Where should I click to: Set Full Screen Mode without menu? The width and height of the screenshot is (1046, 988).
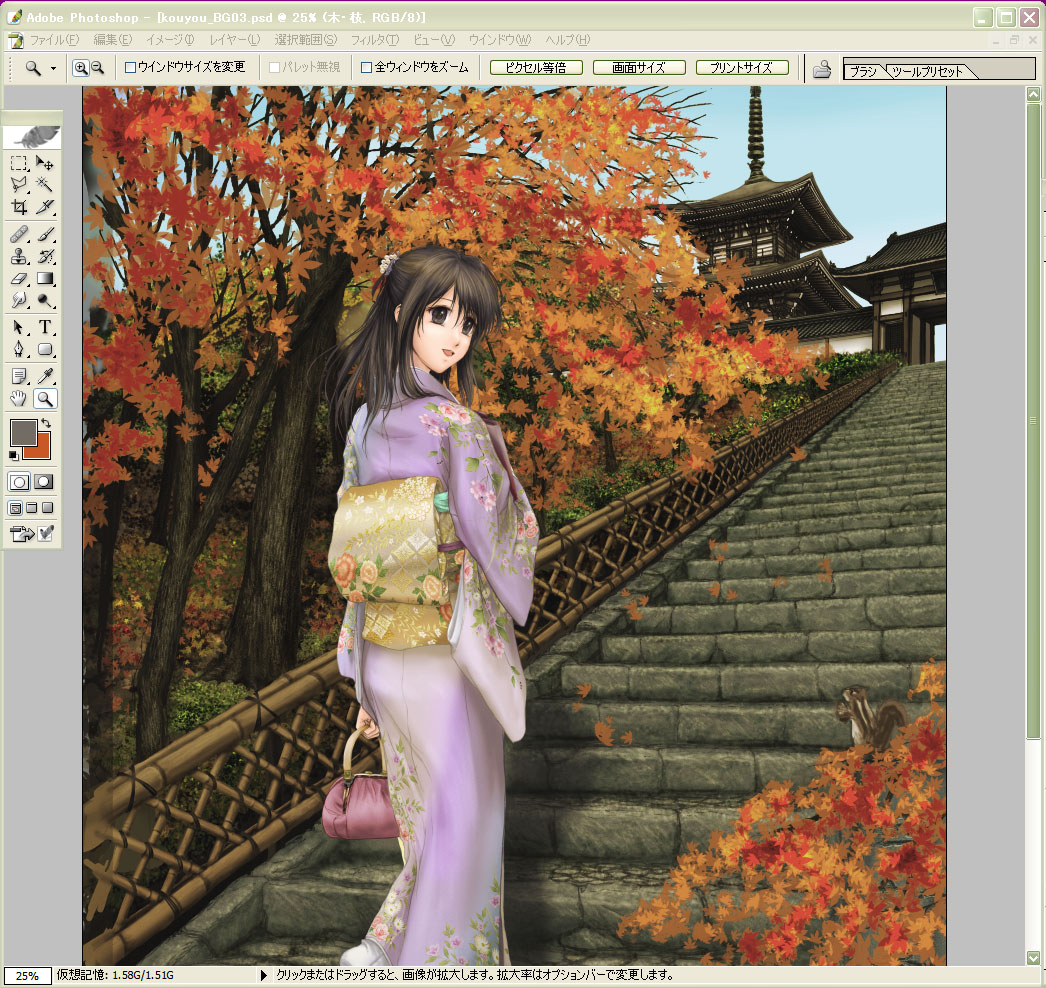[x=47, y=508]
